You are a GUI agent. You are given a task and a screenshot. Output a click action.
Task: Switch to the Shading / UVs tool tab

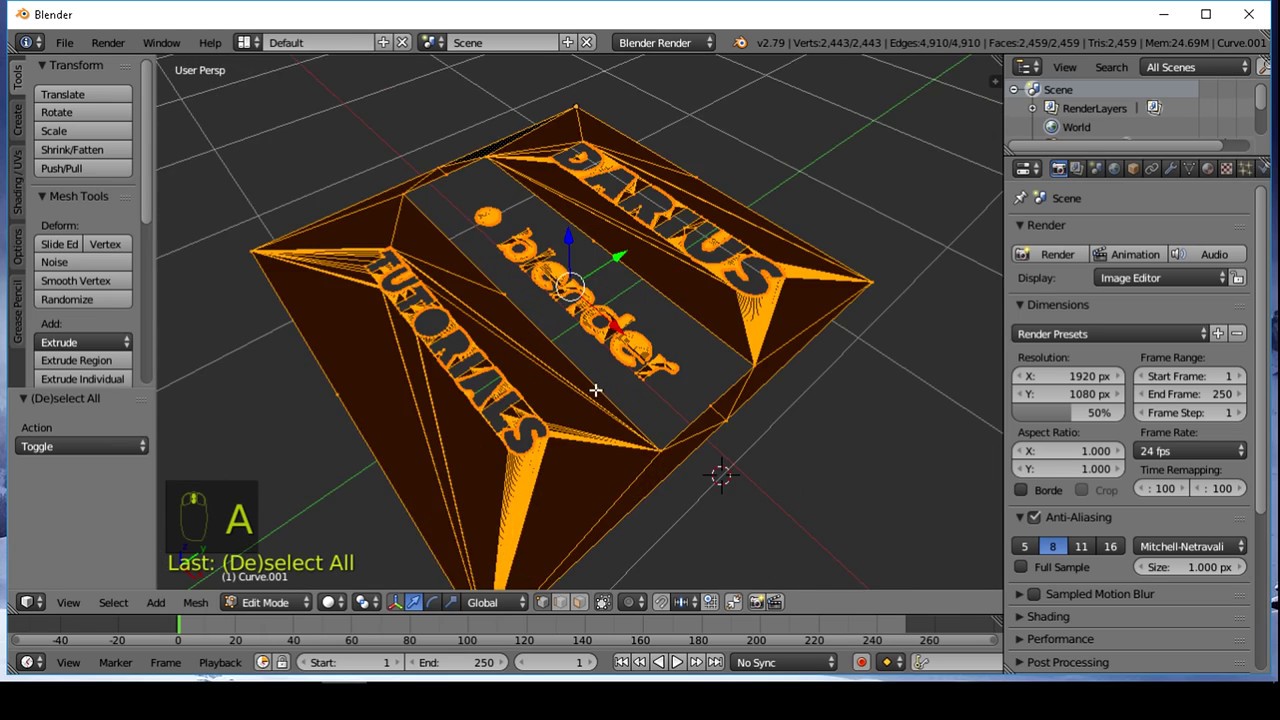17,182
